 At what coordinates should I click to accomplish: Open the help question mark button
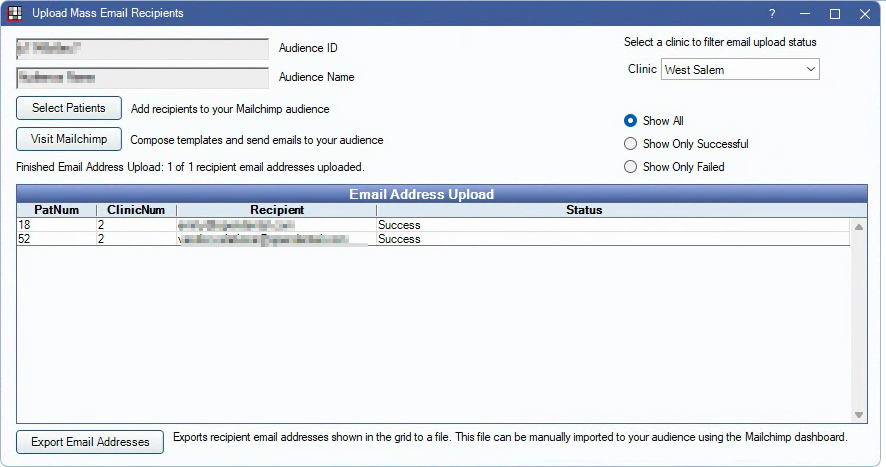(772, 14)
